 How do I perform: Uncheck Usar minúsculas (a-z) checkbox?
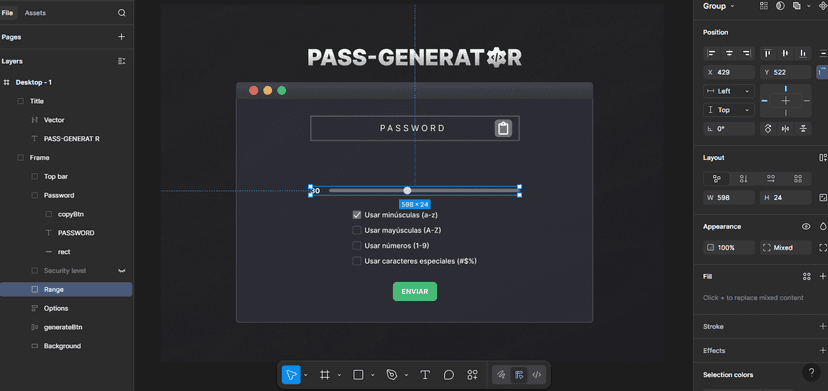click(357, 215)
